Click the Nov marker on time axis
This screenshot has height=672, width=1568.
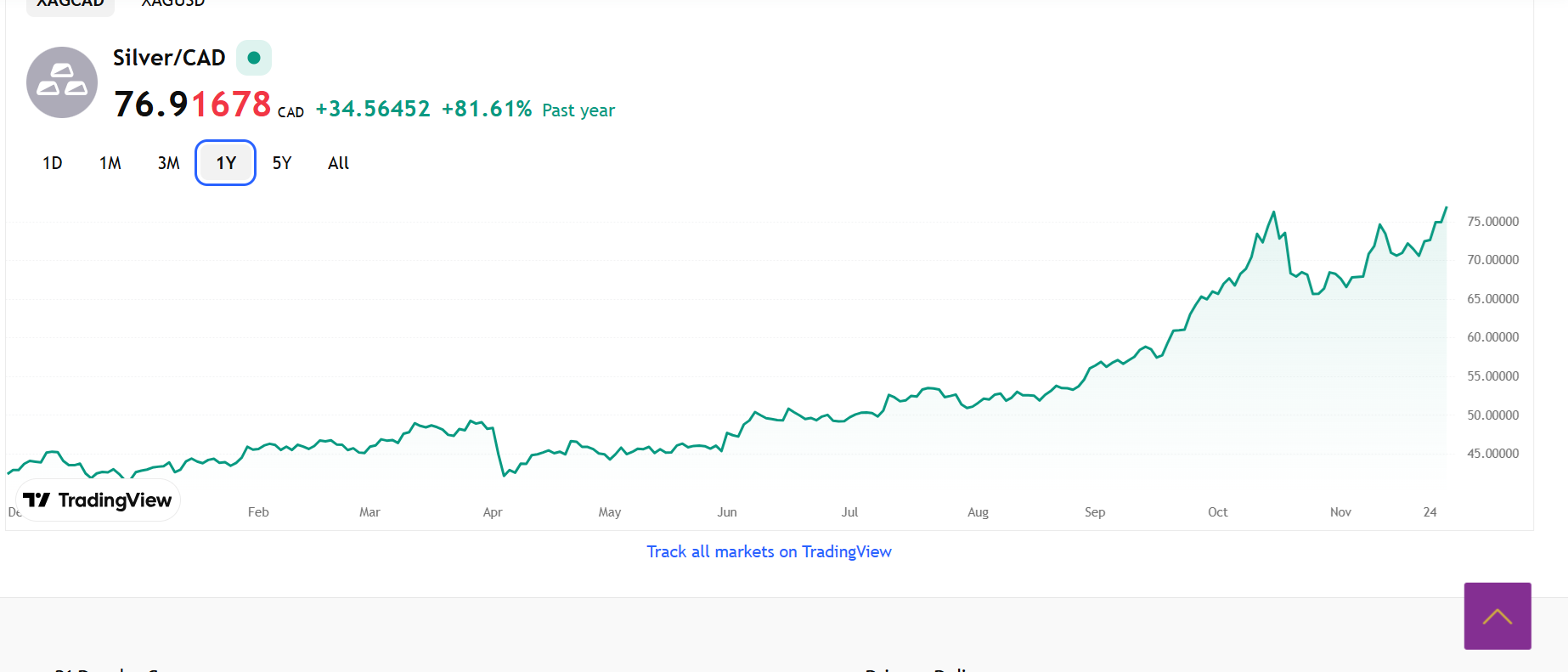[1340, 512]
